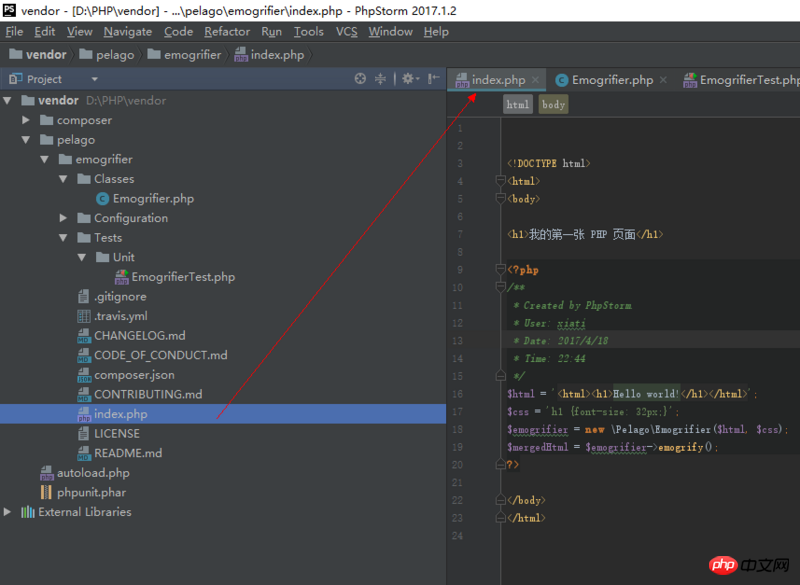Close the Emogrifier.php editor tab
Screen dimensions: 800x585
[663, 80]
